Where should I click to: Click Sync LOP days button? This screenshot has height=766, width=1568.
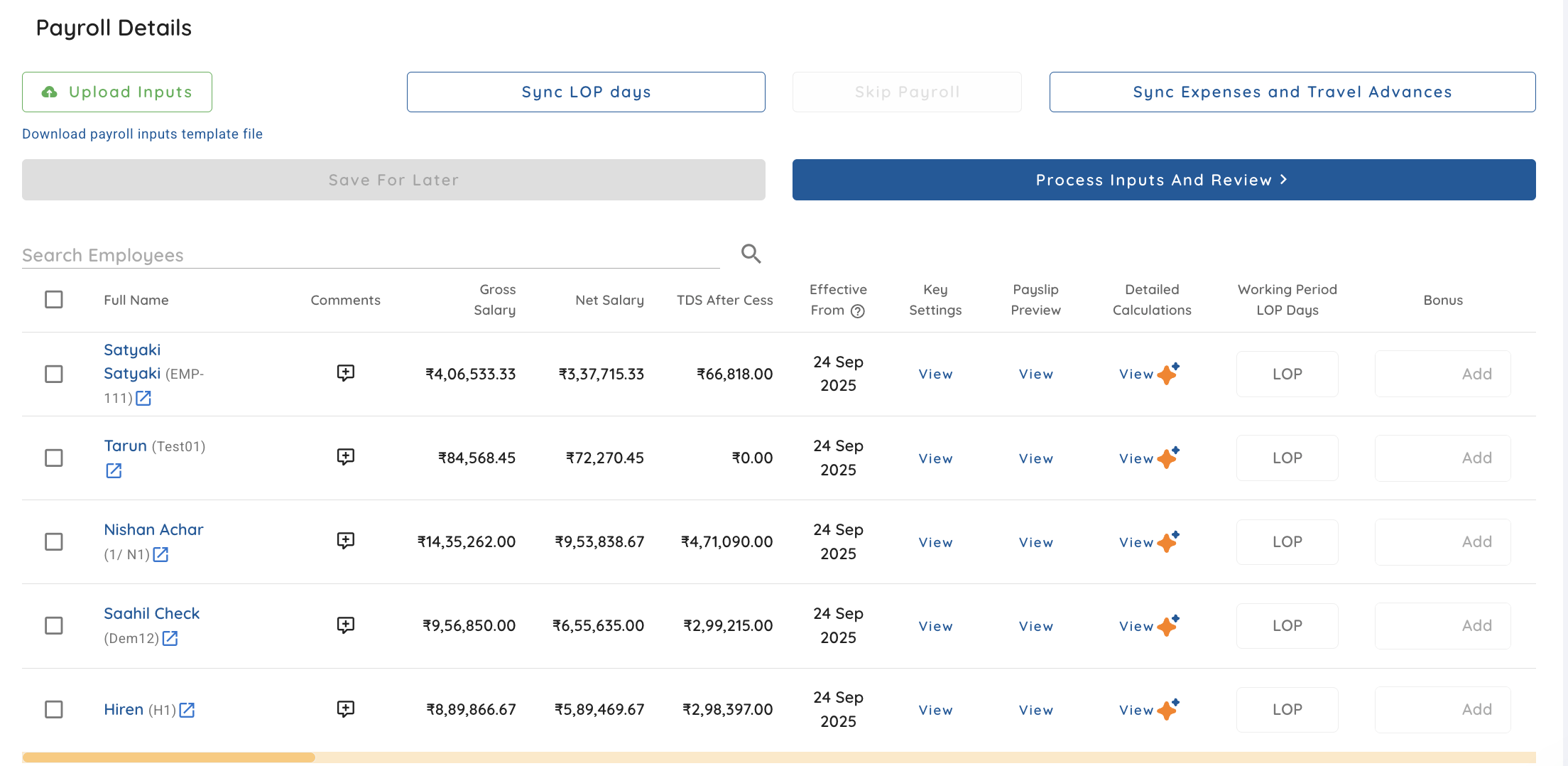[x=586, y=92]
